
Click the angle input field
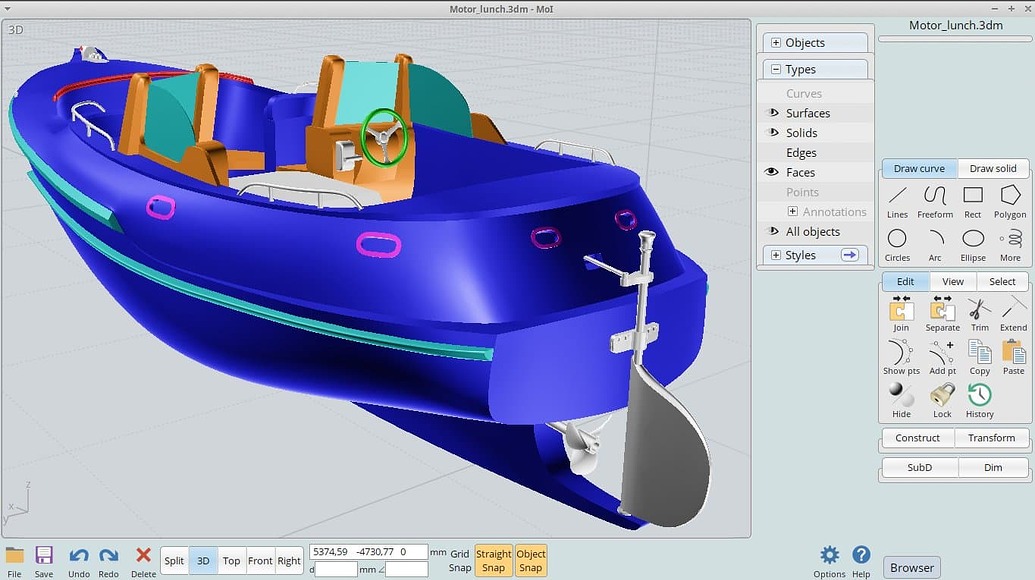click(x=407, y=569)
